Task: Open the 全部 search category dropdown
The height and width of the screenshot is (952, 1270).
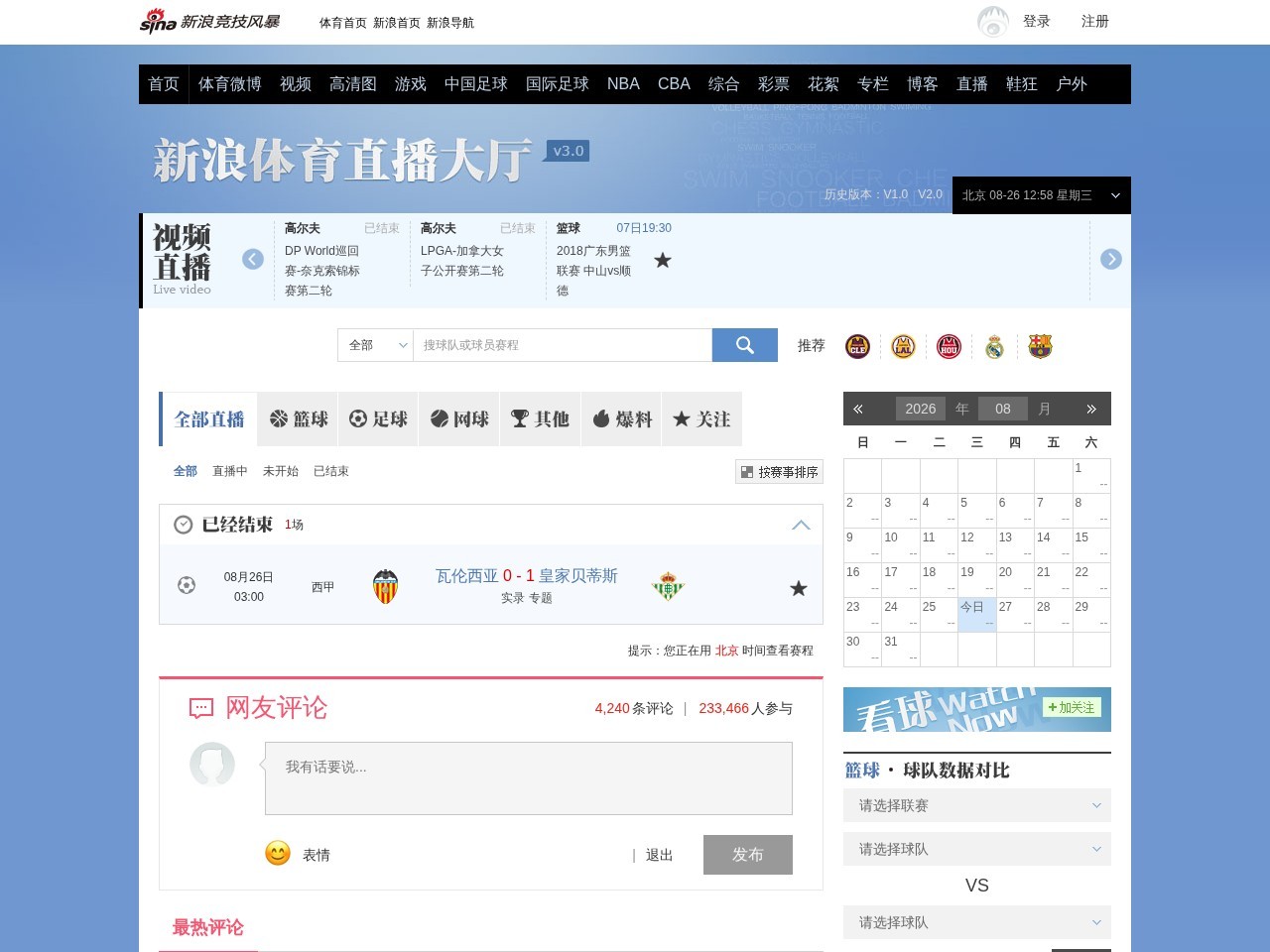Action: pos(376,345)
